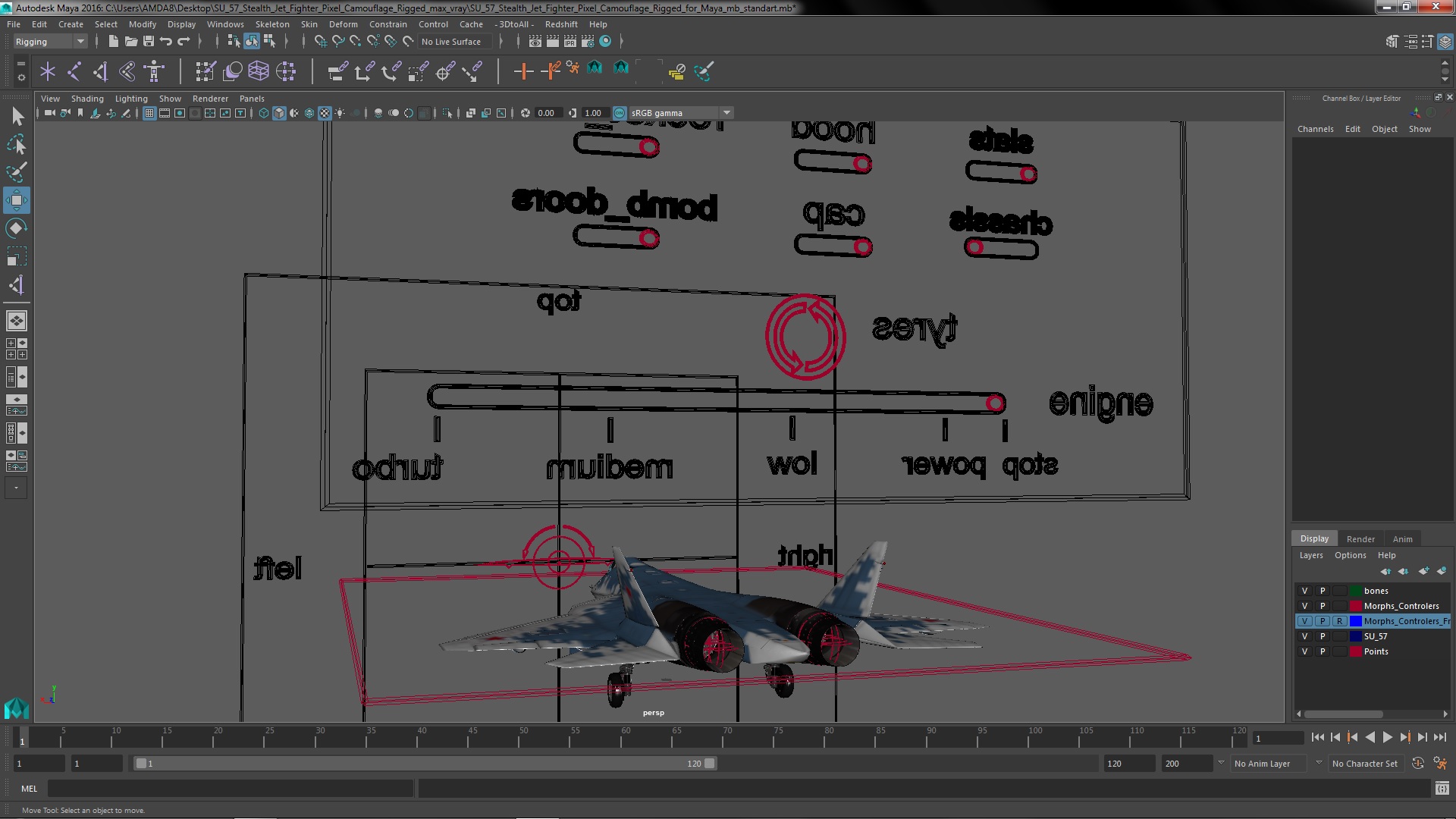Screen dimensions: 1456x819
Task: Toggle visibility V of Points layer
Action: click(x=1304, y=651)
